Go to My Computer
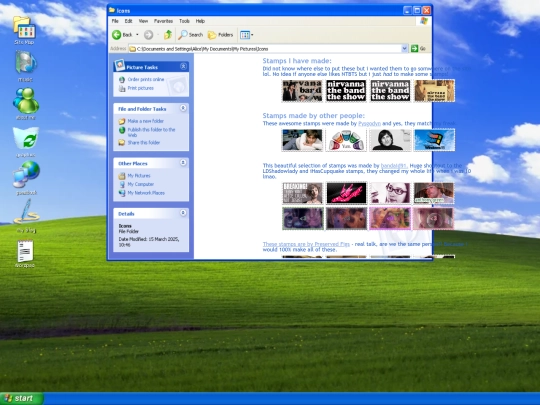 point(141,184)
